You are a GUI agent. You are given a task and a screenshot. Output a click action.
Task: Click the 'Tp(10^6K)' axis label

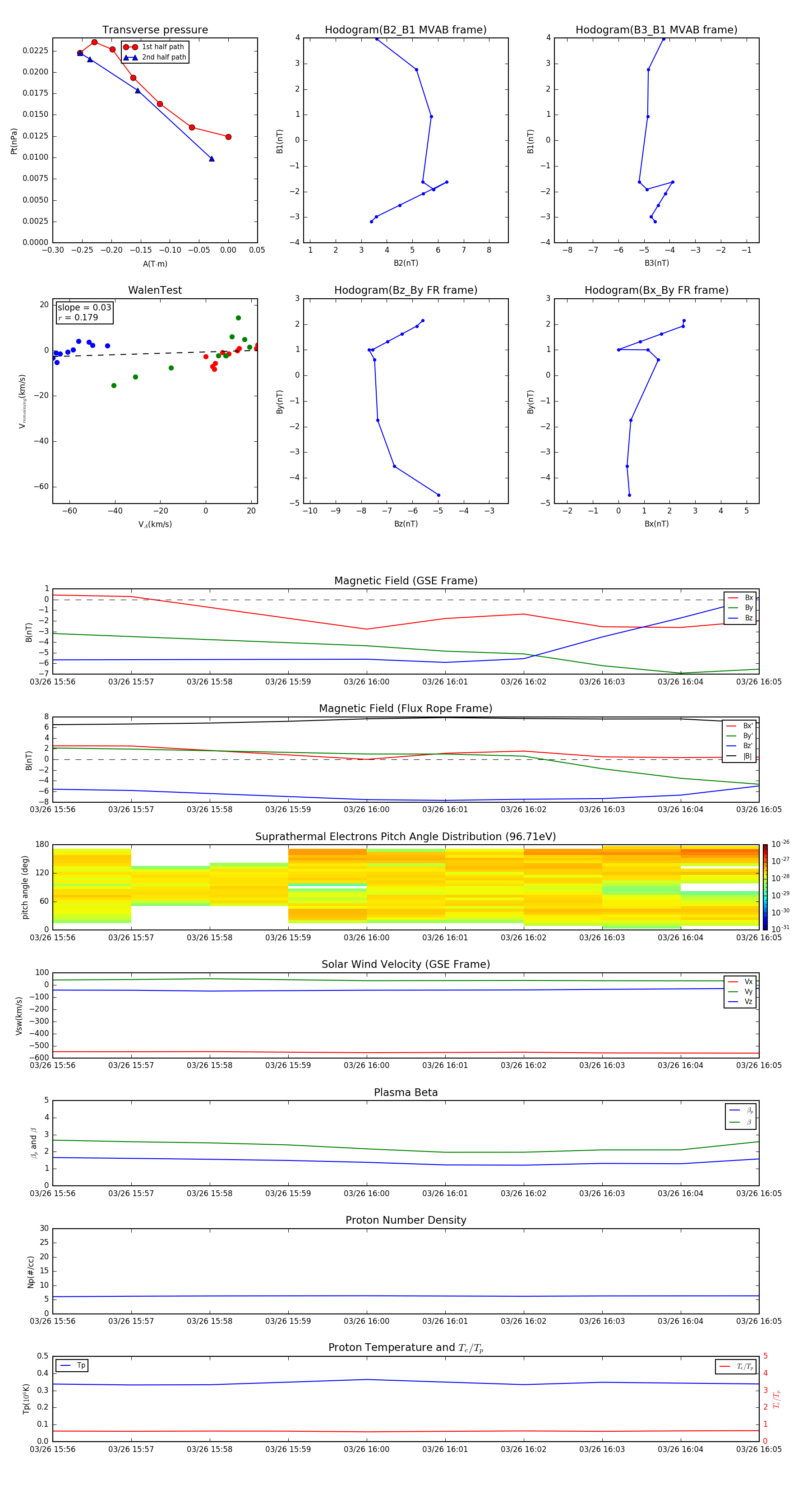(x=26, y=1399)
